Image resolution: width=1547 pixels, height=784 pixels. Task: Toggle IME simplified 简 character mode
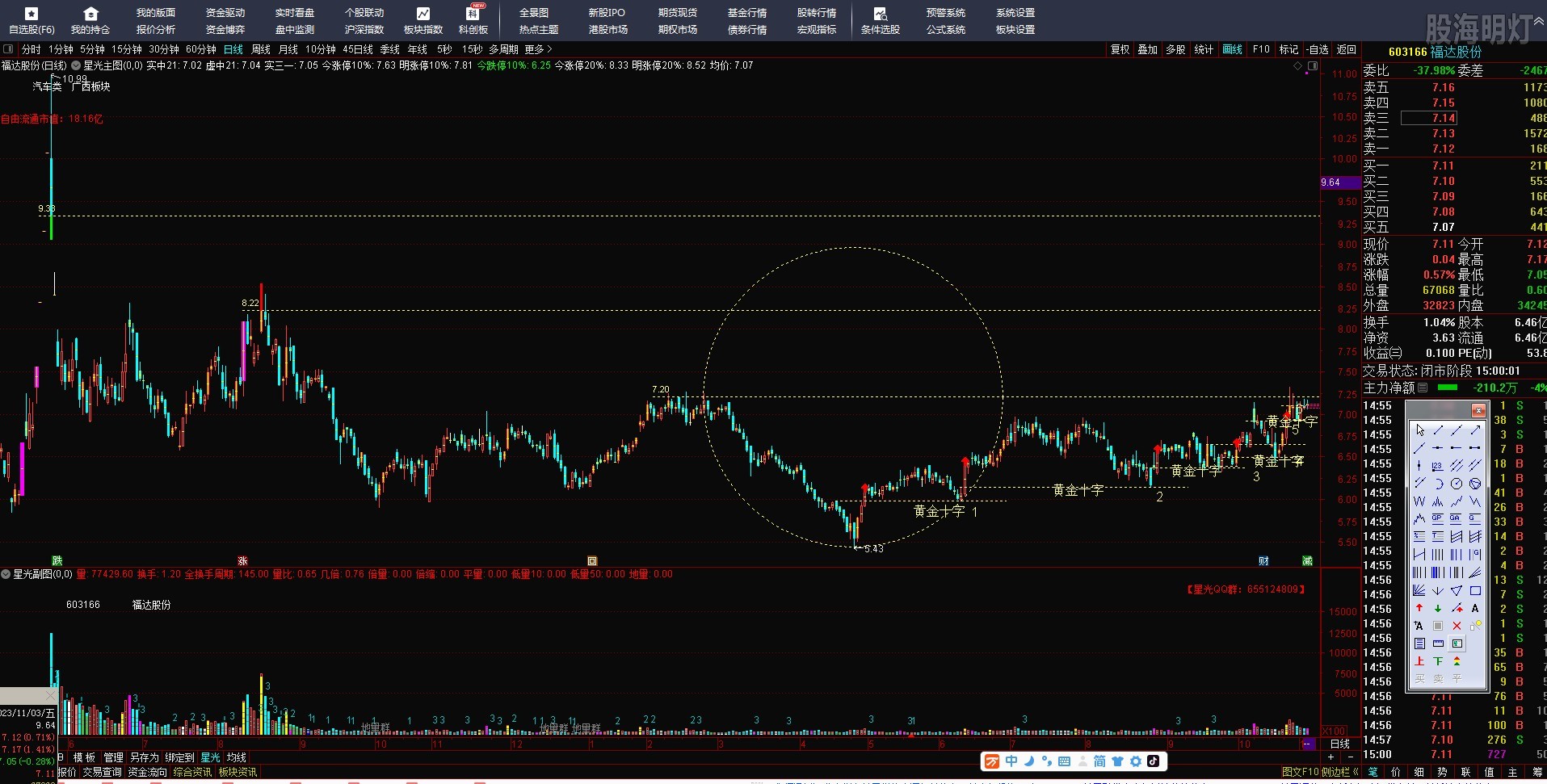pyautogui.click(x=1099, y=761)
